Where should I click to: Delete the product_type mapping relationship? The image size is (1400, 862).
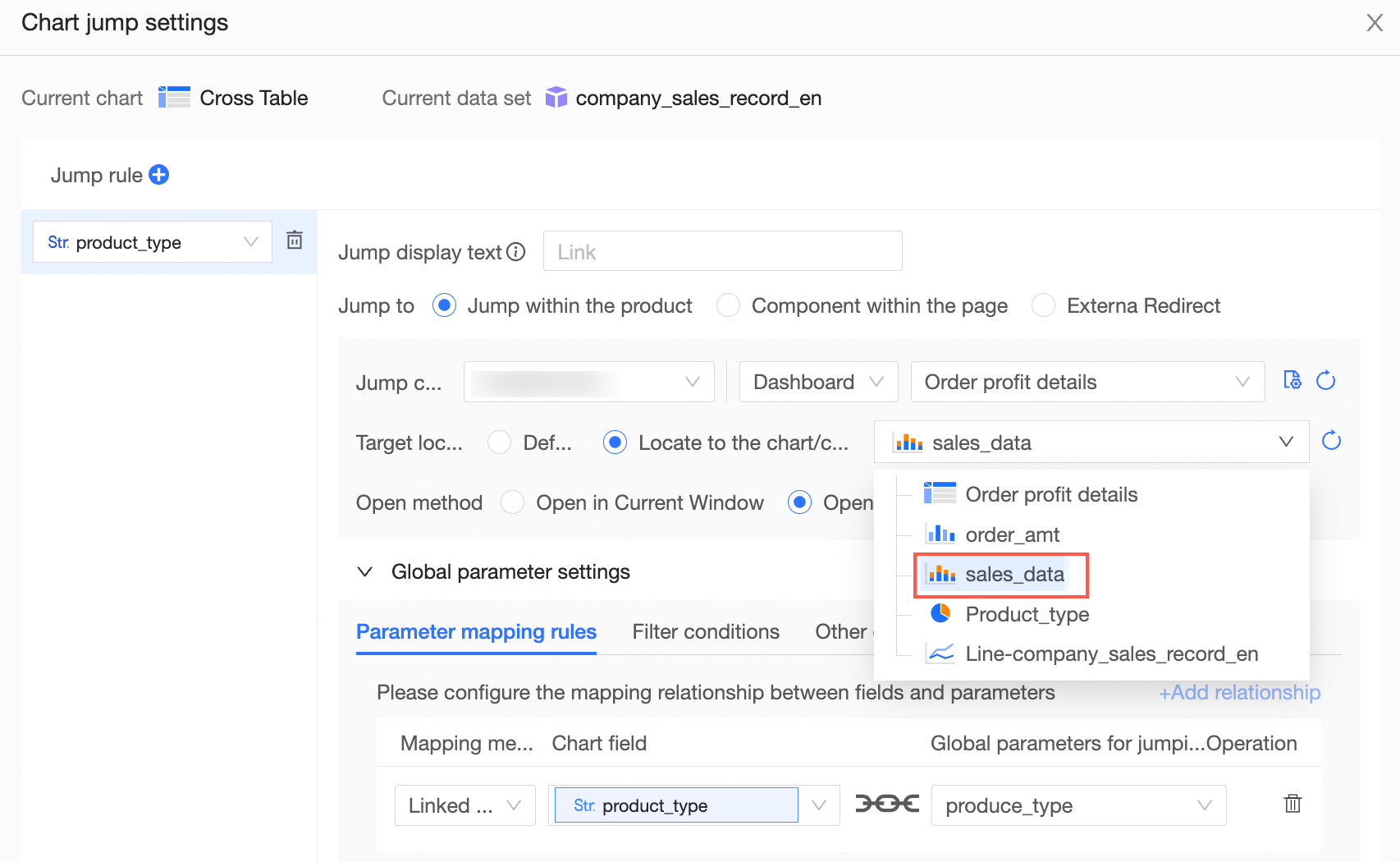point(1292,804)
